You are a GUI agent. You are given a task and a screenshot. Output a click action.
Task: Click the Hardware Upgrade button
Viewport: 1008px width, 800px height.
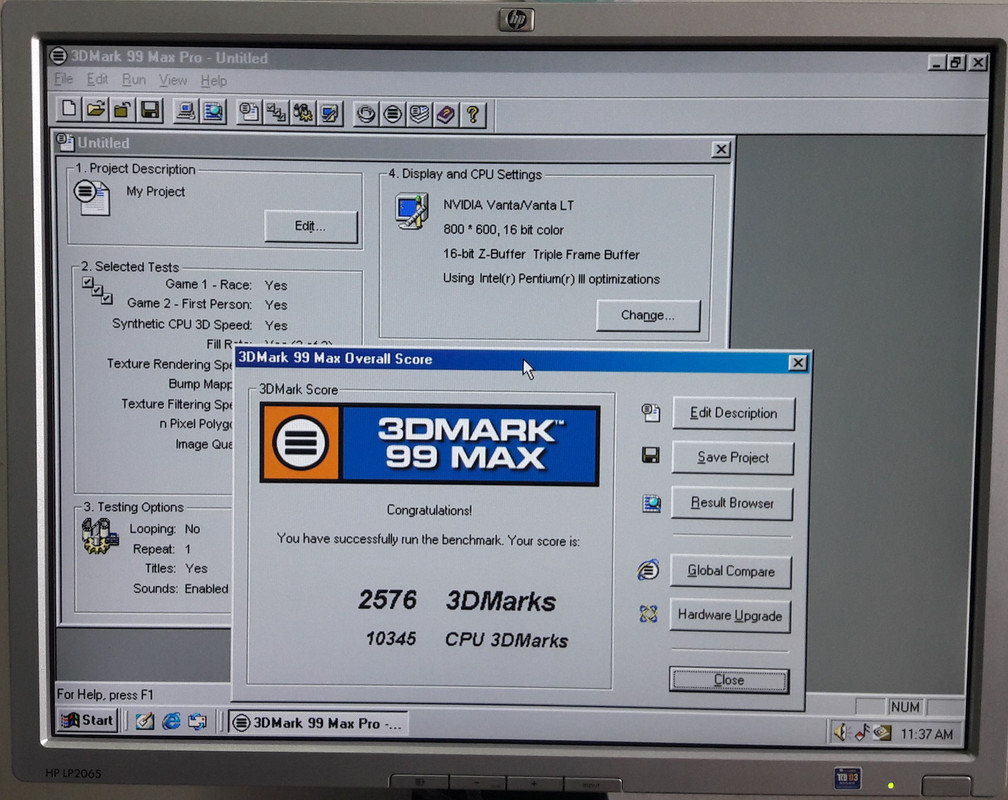tap(730, 615)
